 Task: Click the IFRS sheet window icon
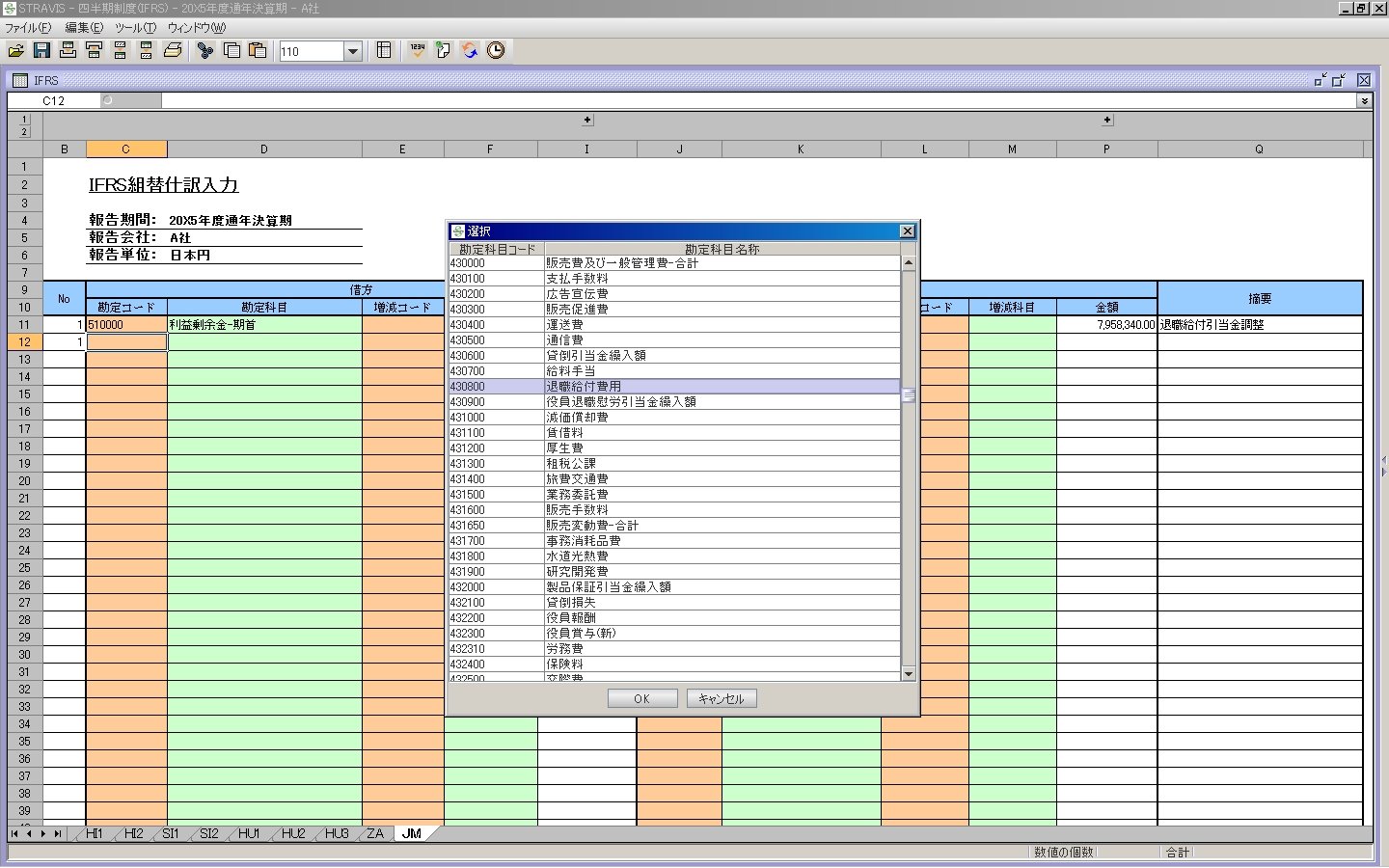(x=20, y=80)
